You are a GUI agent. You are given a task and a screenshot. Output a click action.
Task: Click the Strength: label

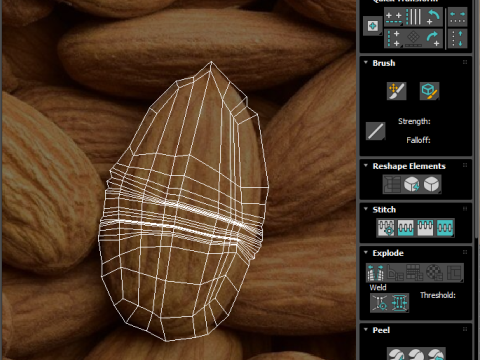(x=414, y=121)
